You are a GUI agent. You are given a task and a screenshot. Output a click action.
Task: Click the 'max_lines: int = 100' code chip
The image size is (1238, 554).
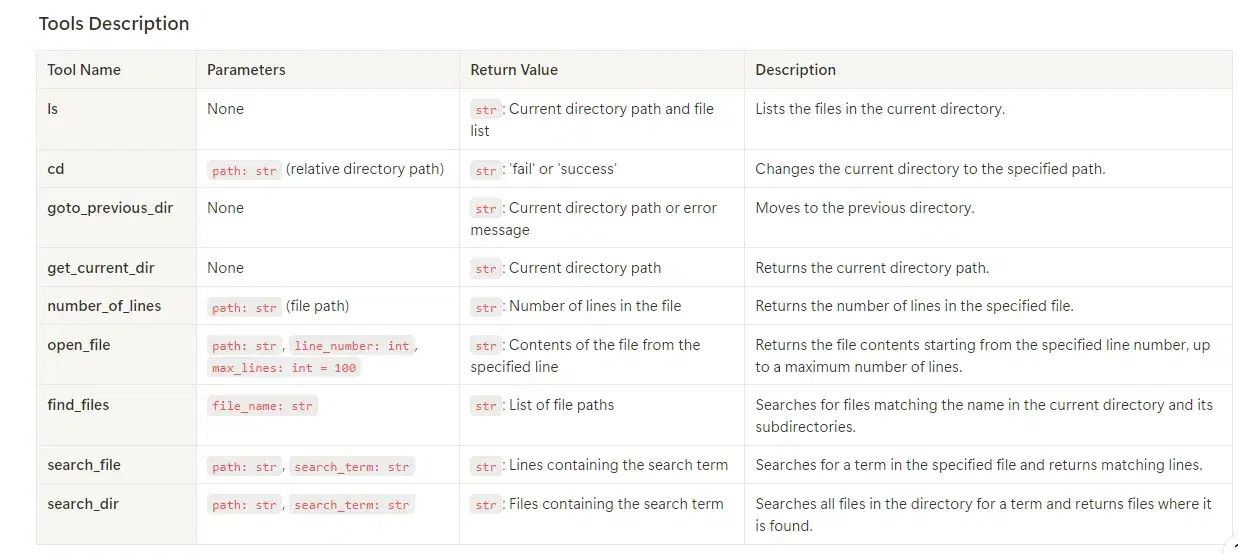click(x=284, y=368)
